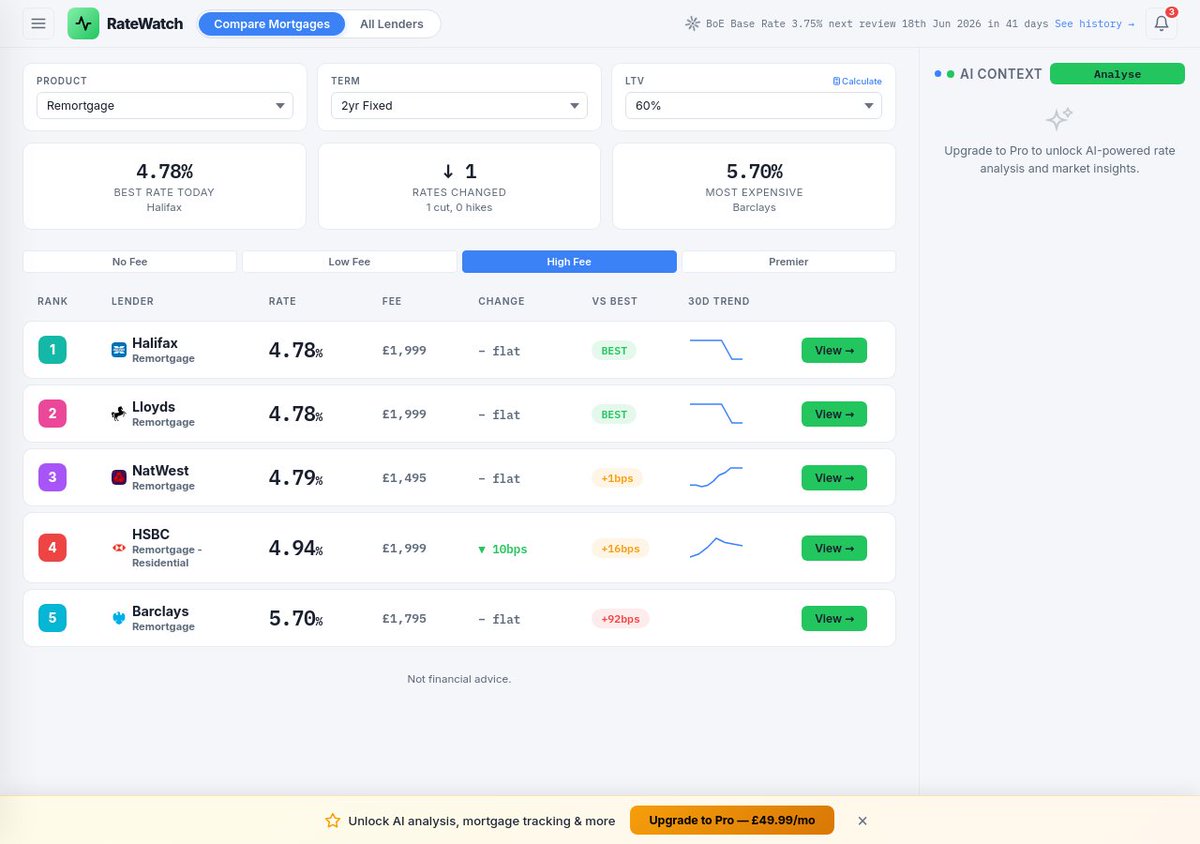View the NatWest mortgage deal
1200x844 pixels.
[834, 478]
